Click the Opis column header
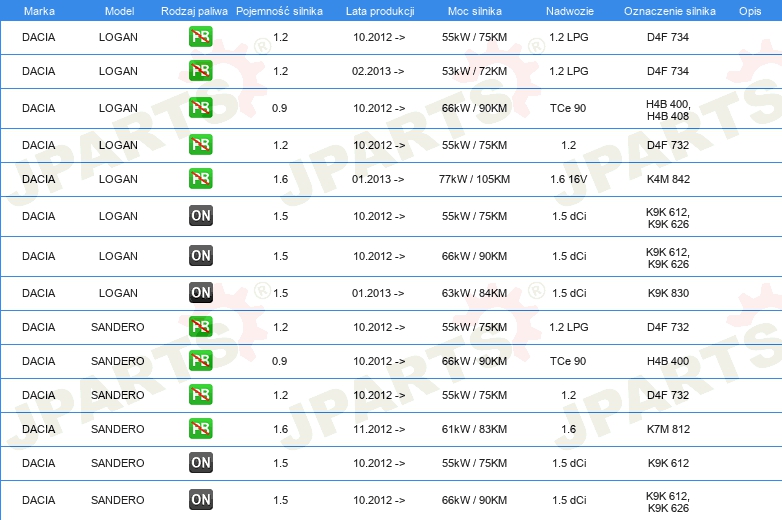Viewport: 782px width, 520px height. [750, 11]
